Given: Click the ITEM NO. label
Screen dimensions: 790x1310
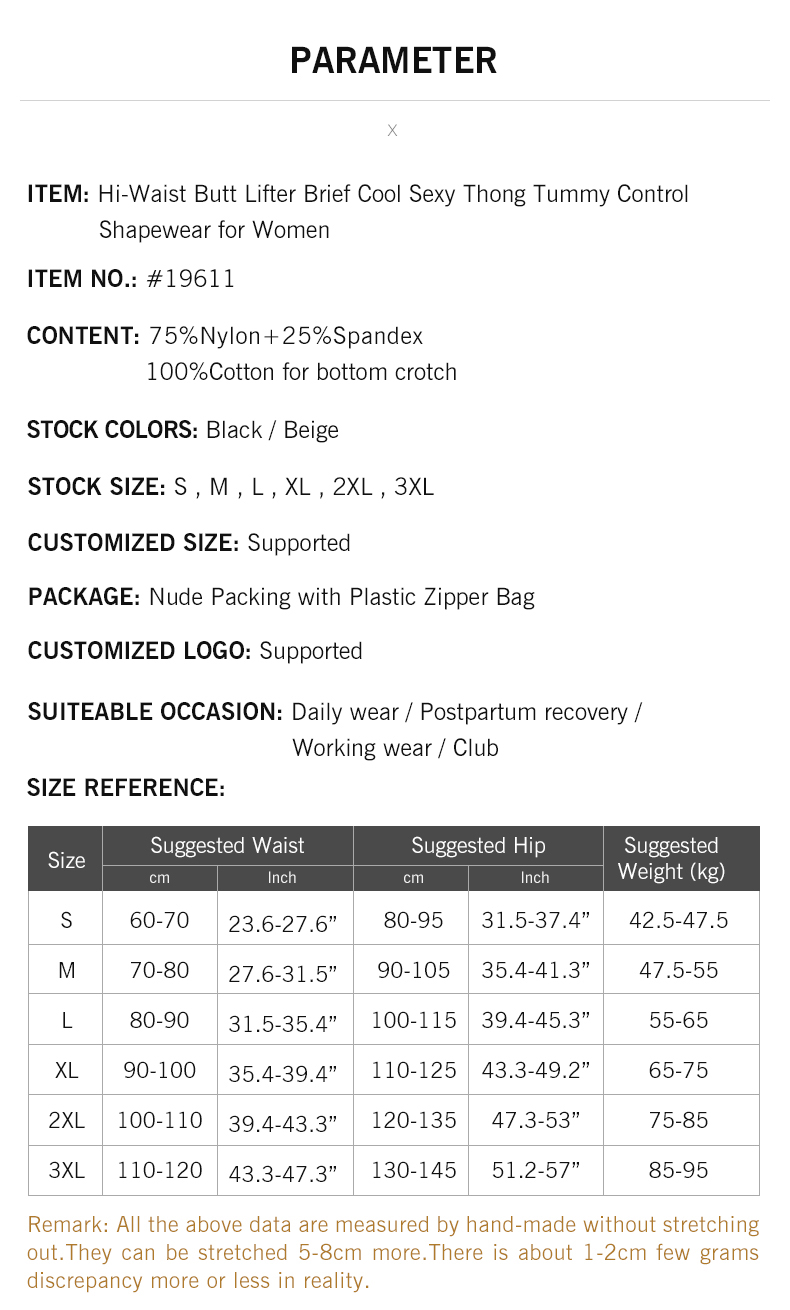Looking at the screenshot, I should pos(82,279).
